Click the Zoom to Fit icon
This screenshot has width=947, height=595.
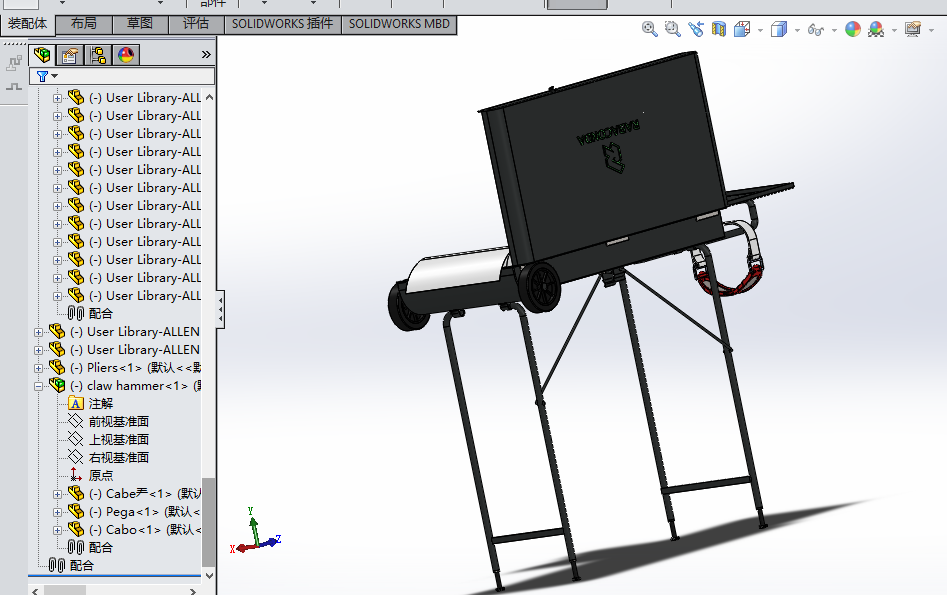pos(650,29)
